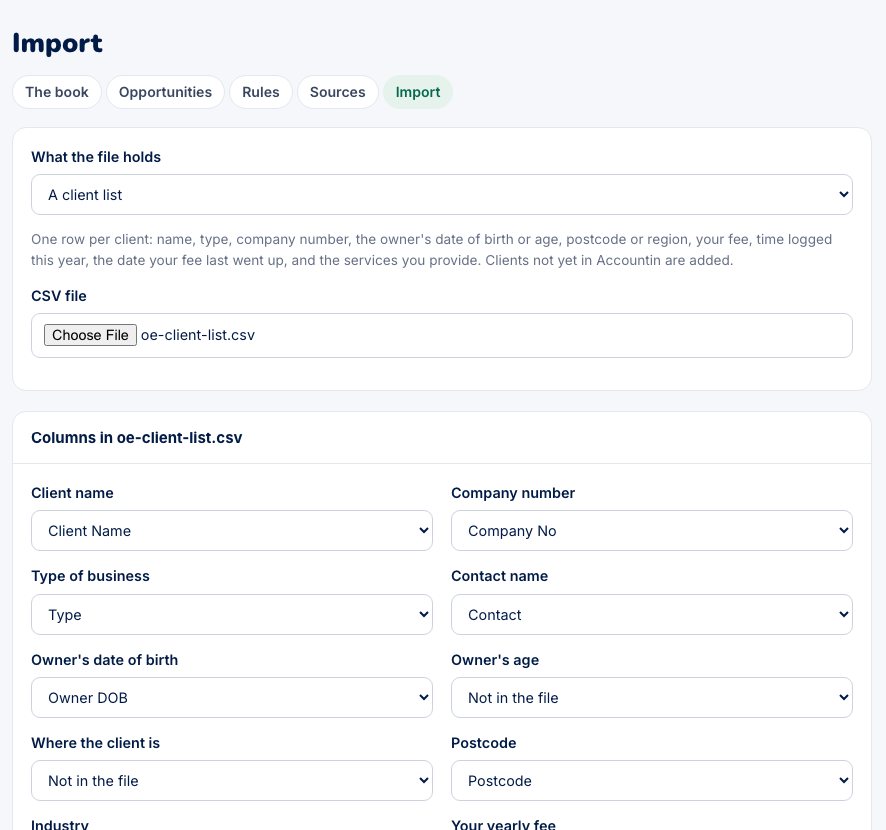Click the Import page heading
The image size is (886, 830).
58,44
